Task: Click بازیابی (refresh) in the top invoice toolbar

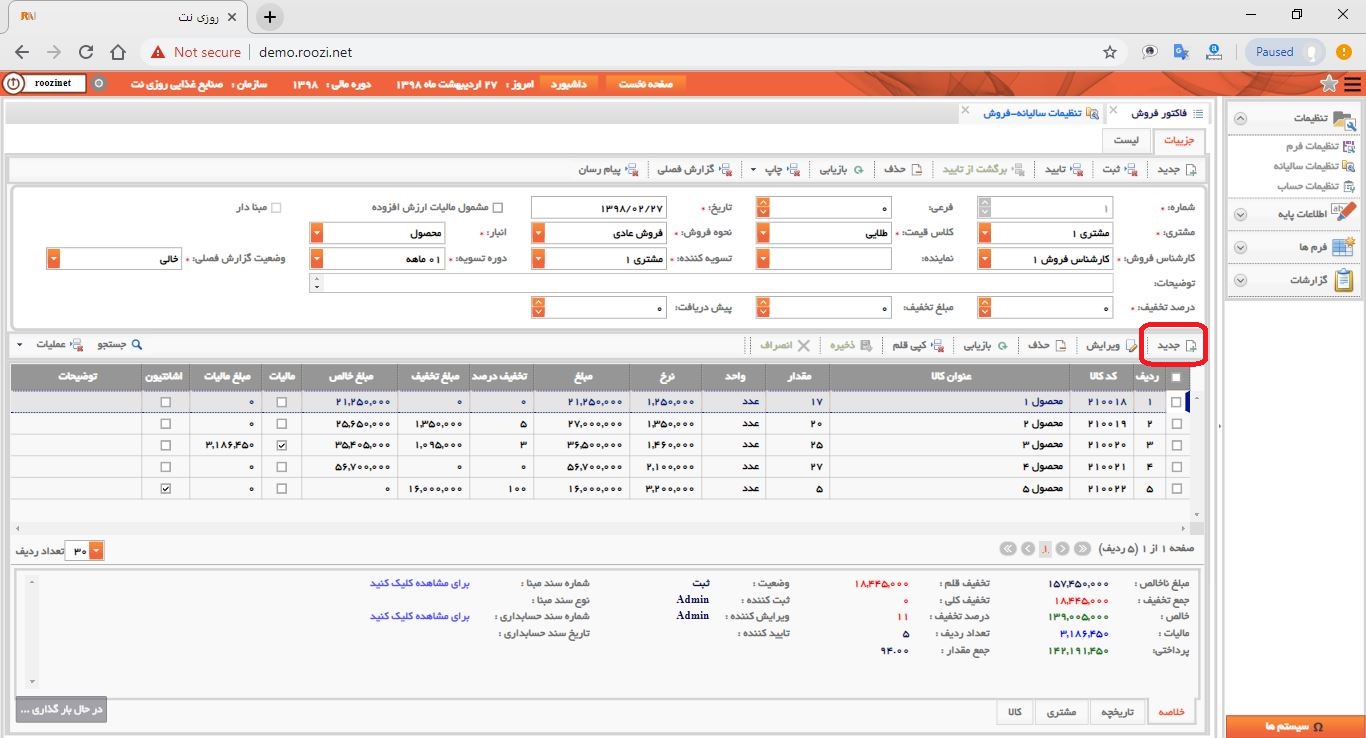Action: tap(840, 169)
